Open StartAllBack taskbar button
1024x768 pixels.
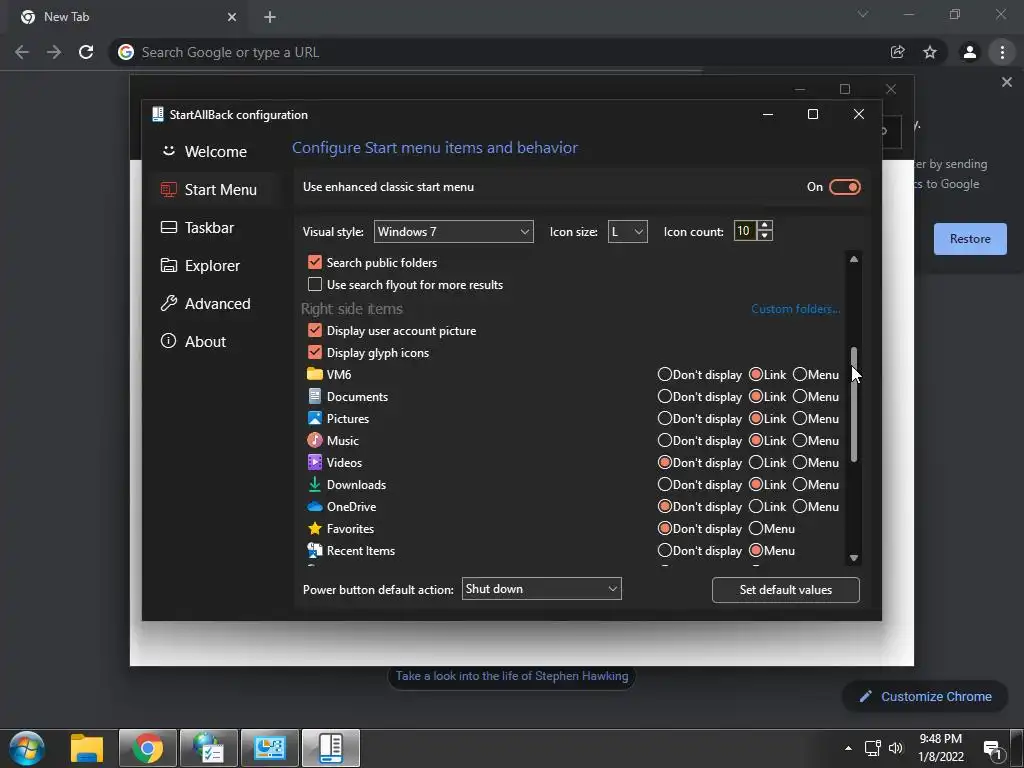pyautogui.click(x=330, y=748)
